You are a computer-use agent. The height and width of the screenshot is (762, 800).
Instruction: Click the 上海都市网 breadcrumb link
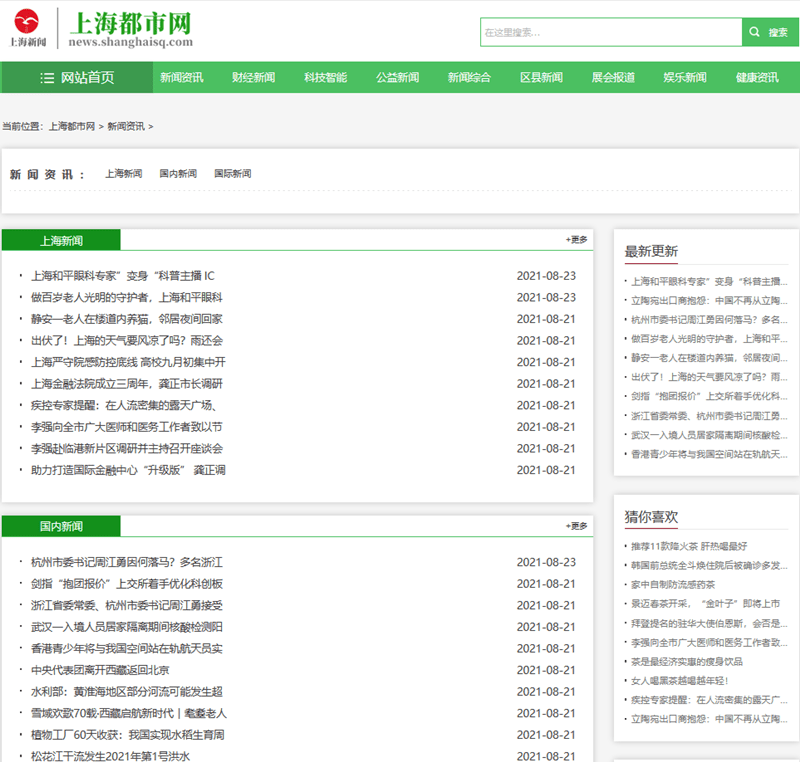72,127
